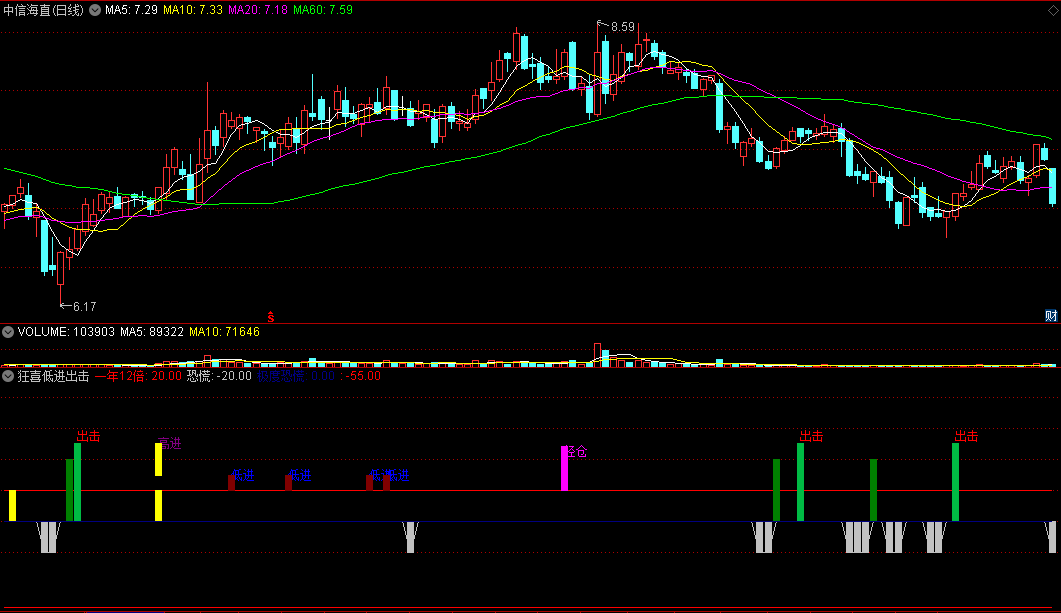Click the red S marker at the chart bottom
This screenshot has height=613, width=1061.
(271, 317)
